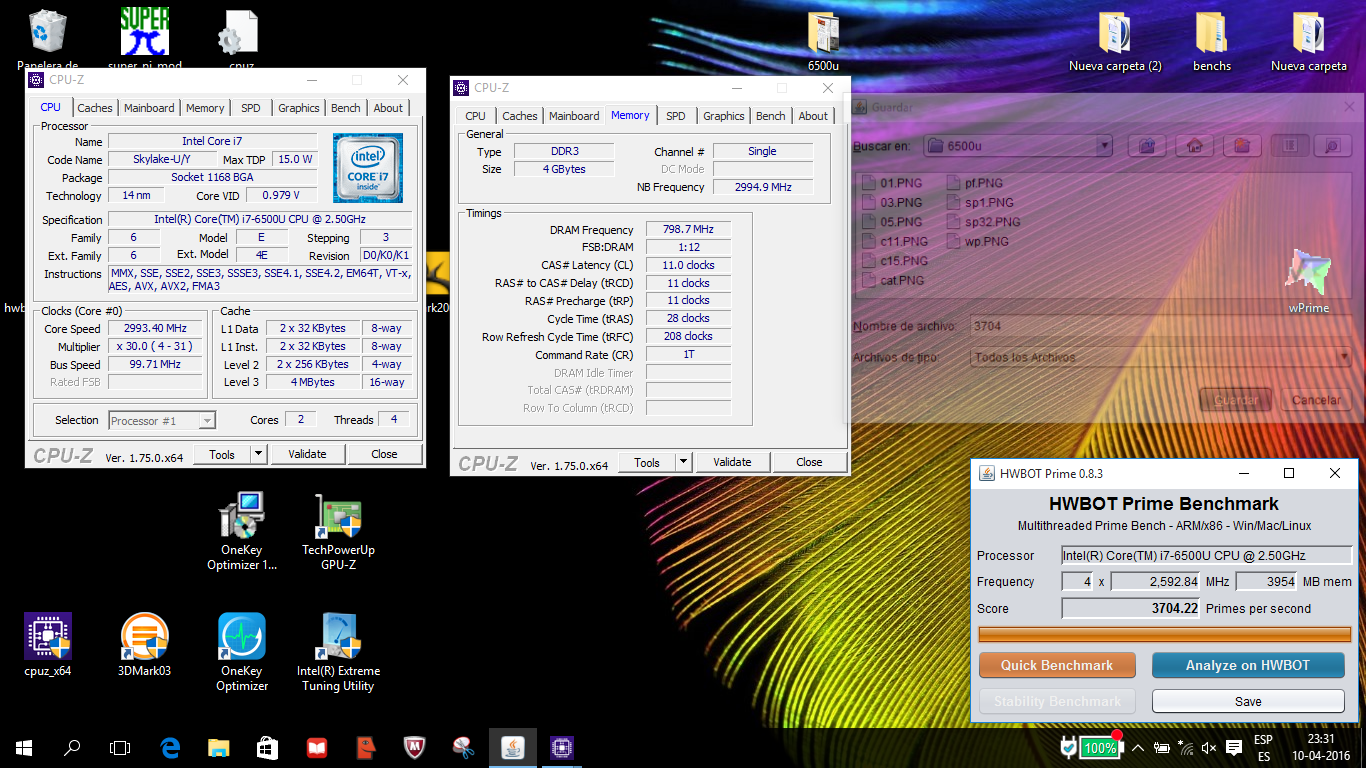Open Graphics tab in the Memory CPU-Z window

click(724, 116)
